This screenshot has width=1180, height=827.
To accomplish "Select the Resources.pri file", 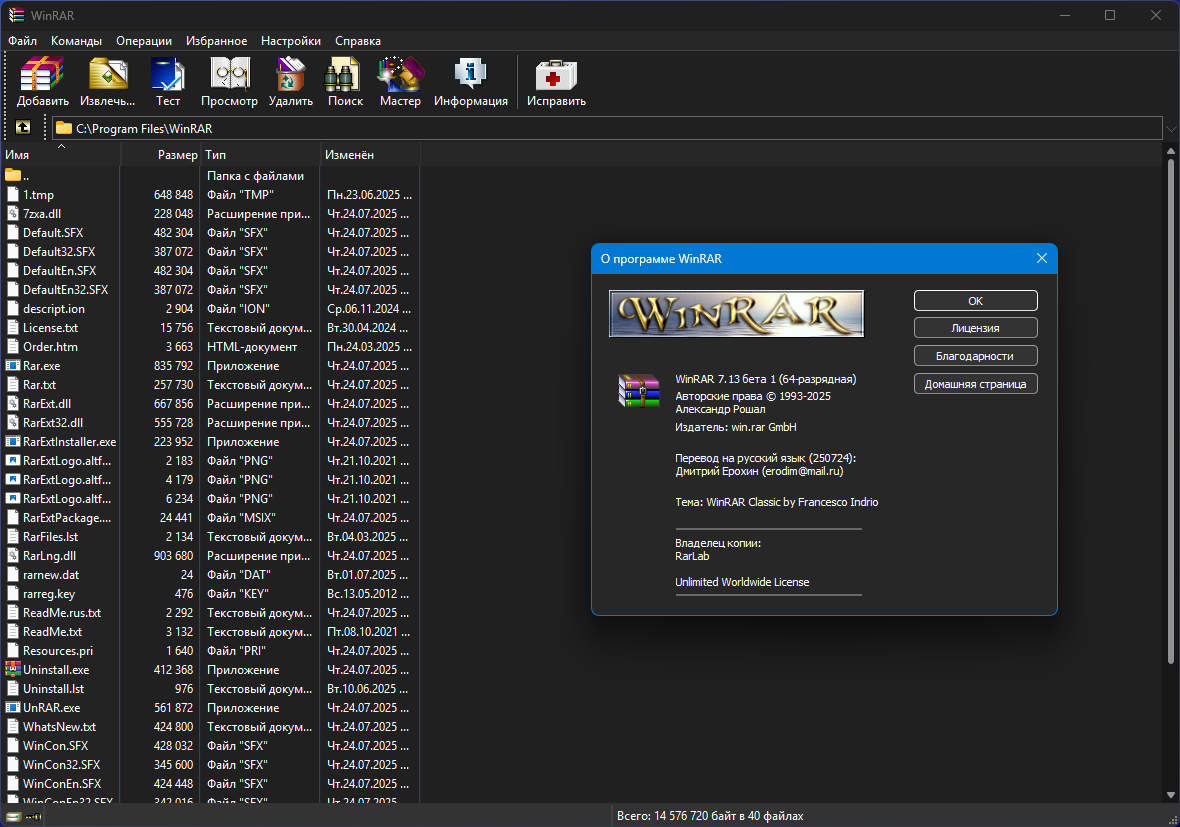I will tap(58, 651).
